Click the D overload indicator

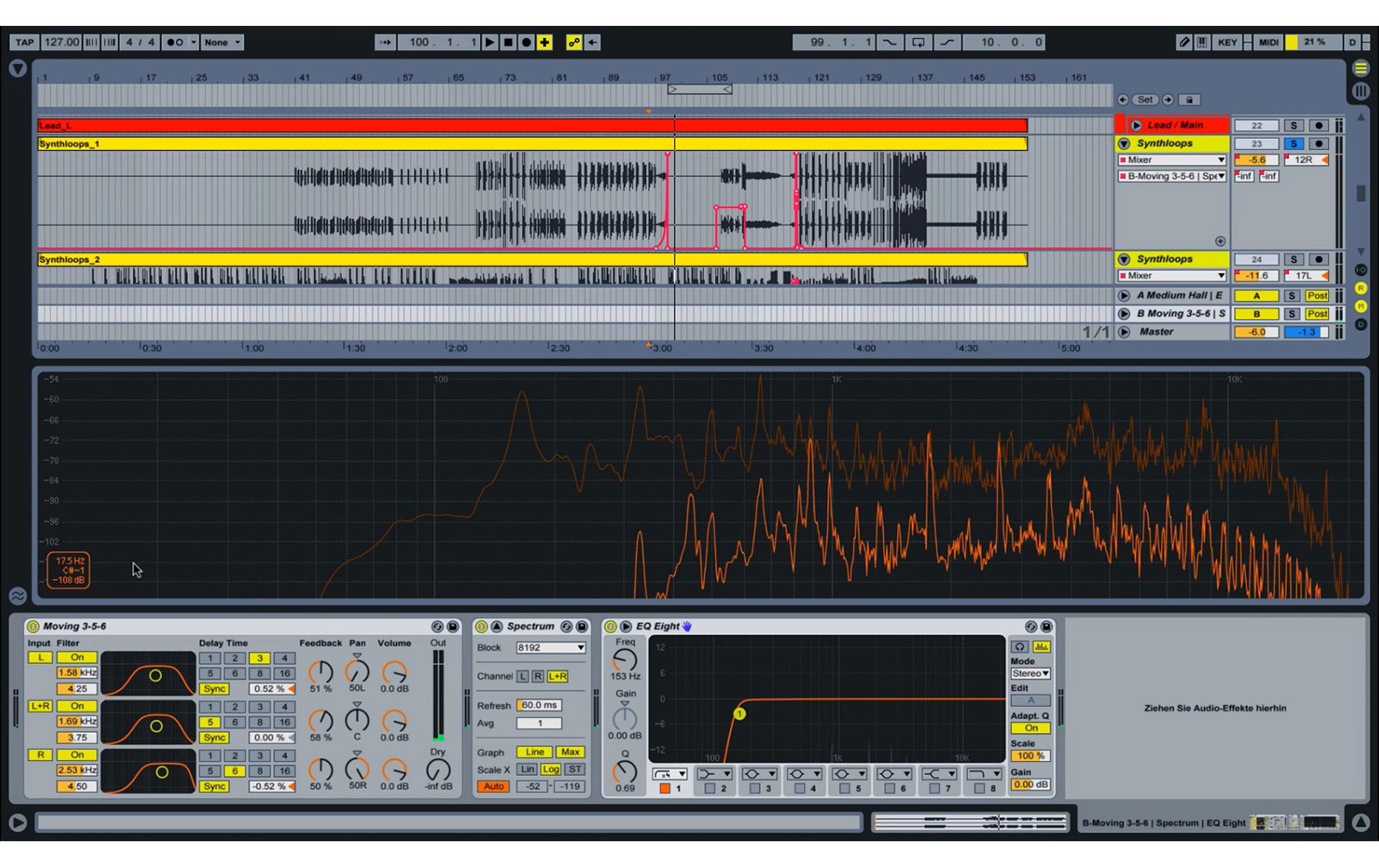click(x=1352, y=42)
